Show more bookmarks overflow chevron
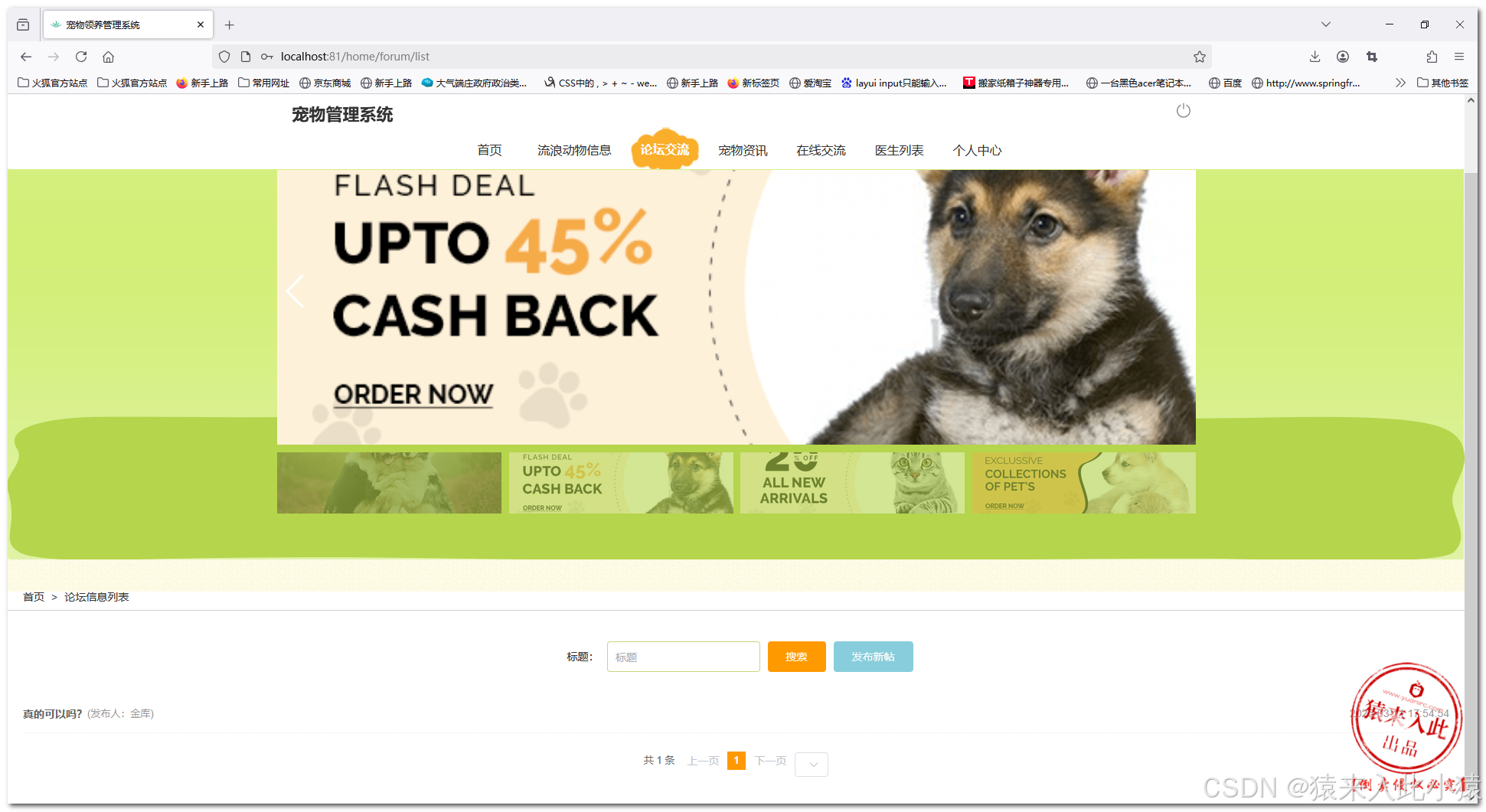Image resolution: width=1486 pixels, height=812 pixels. [x=1400, y=83]
